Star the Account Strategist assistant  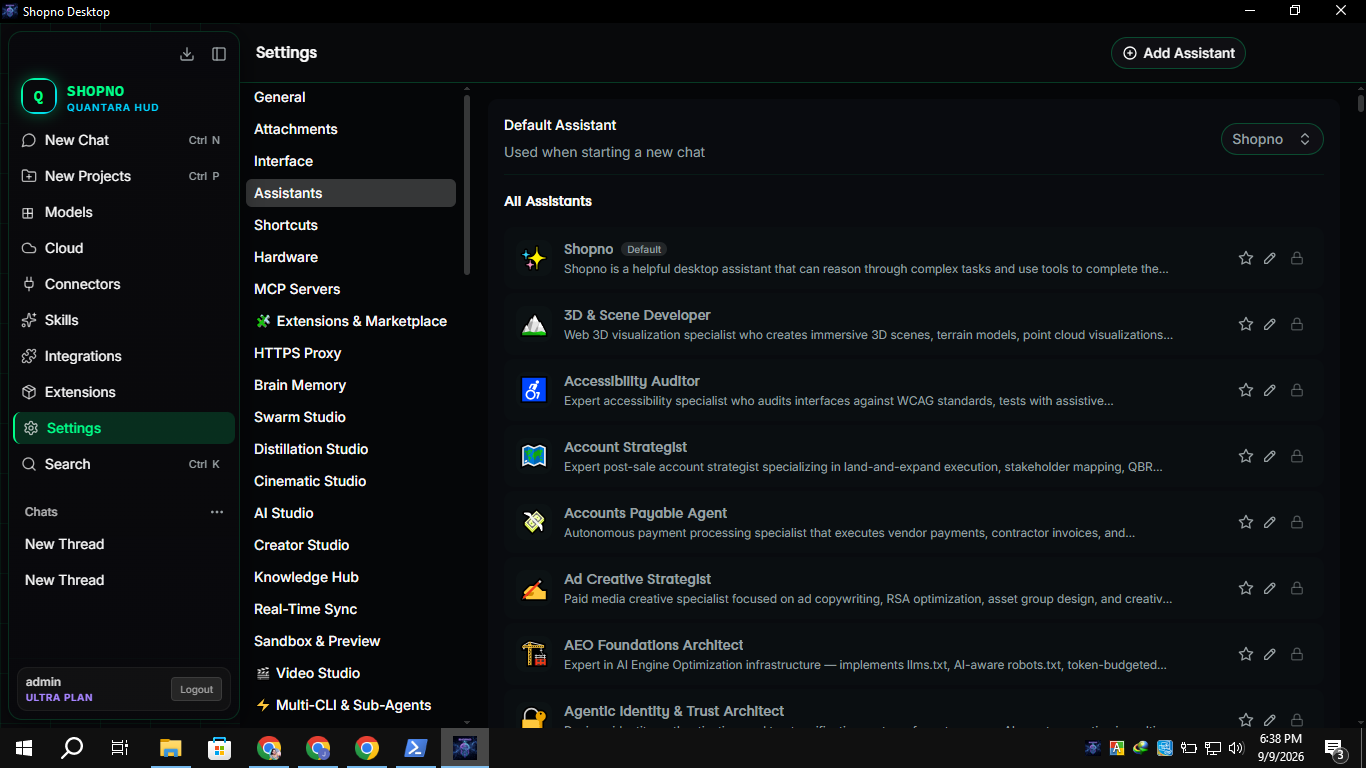point(1246,456)
